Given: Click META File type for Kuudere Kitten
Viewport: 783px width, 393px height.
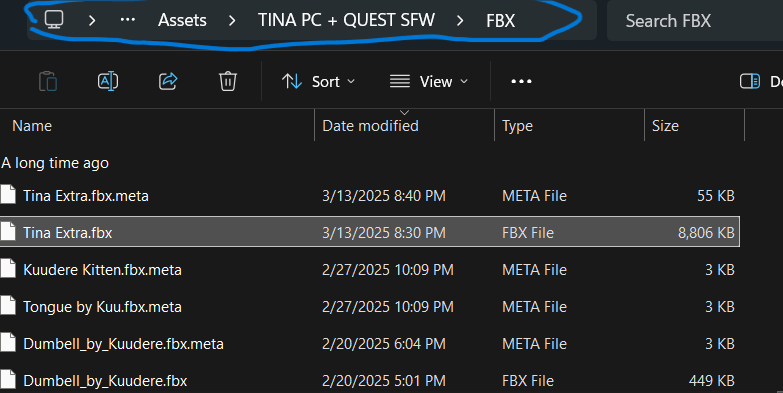Looking at the screenshot, I should click(x=534, y=270).
